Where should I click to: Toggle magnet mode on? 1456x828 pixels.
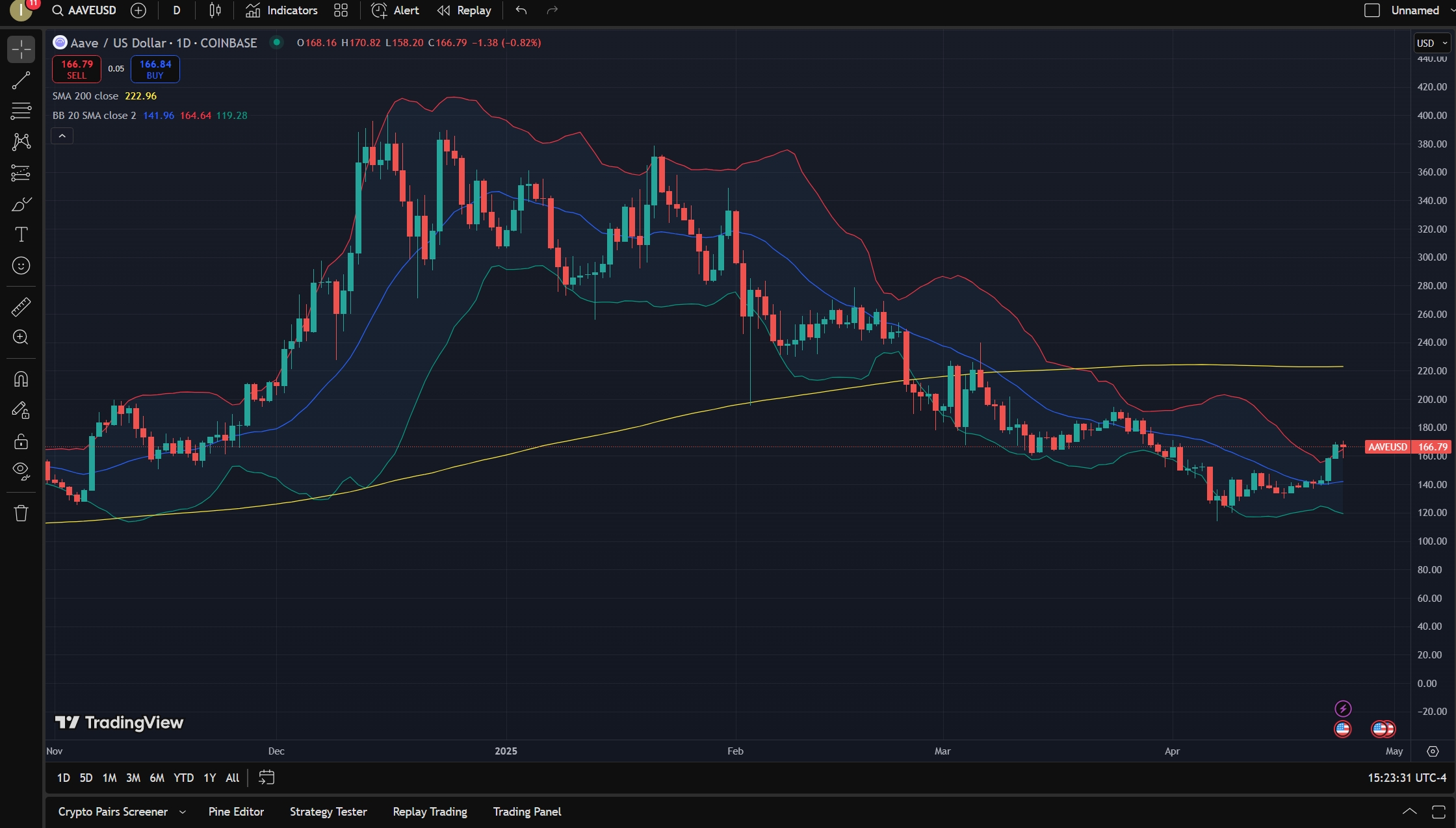(21, 379)
